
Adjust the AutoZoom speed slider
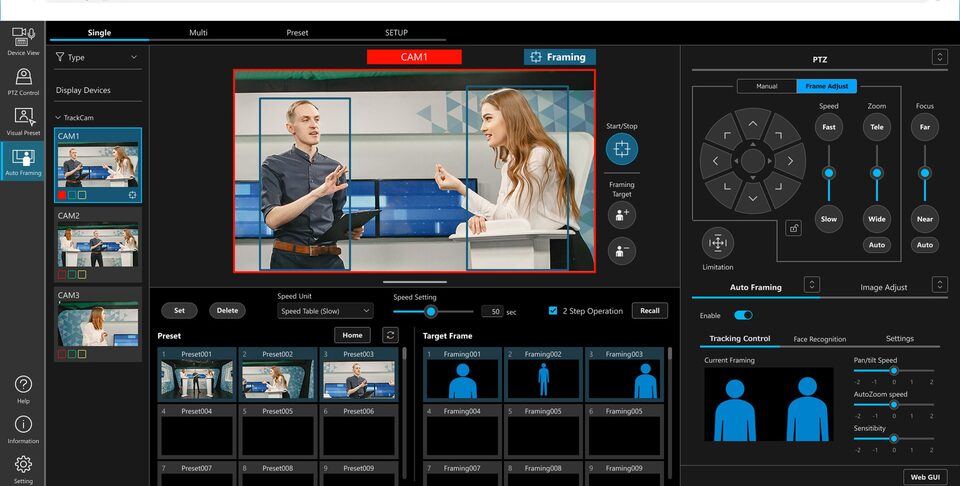click(x=894, y=405)
